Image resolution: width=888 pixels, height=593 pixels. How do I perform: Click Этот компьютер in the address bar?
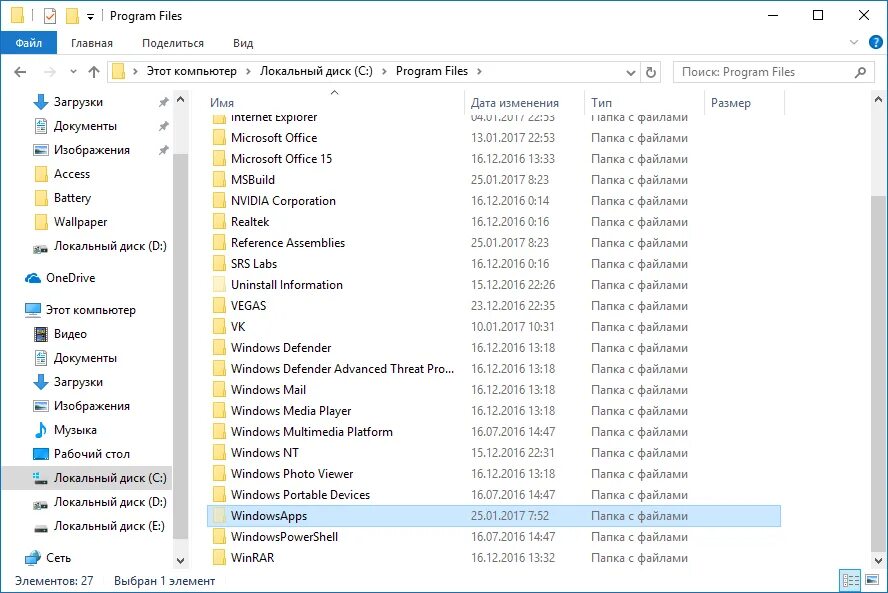(191, 71)
